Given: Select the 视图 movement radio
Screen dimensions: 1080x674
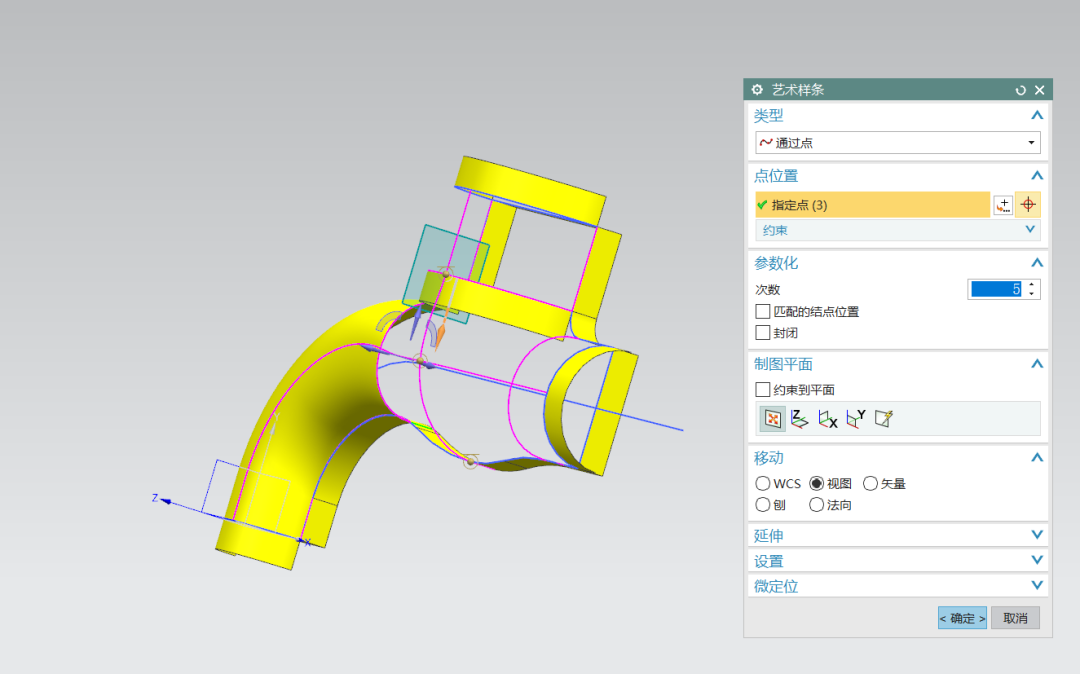Looking at the screenshot, I should [x=816, y=484].
